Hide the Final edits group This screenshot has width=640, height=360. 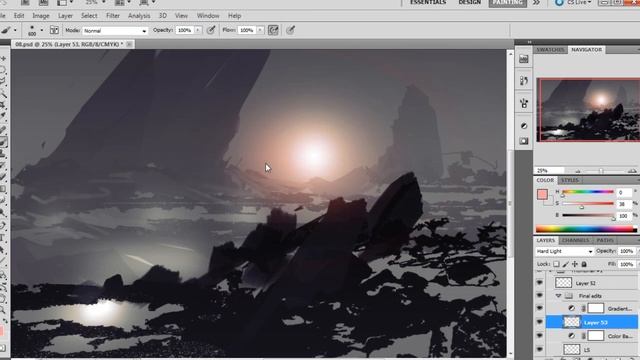click(x=540, y=296)
